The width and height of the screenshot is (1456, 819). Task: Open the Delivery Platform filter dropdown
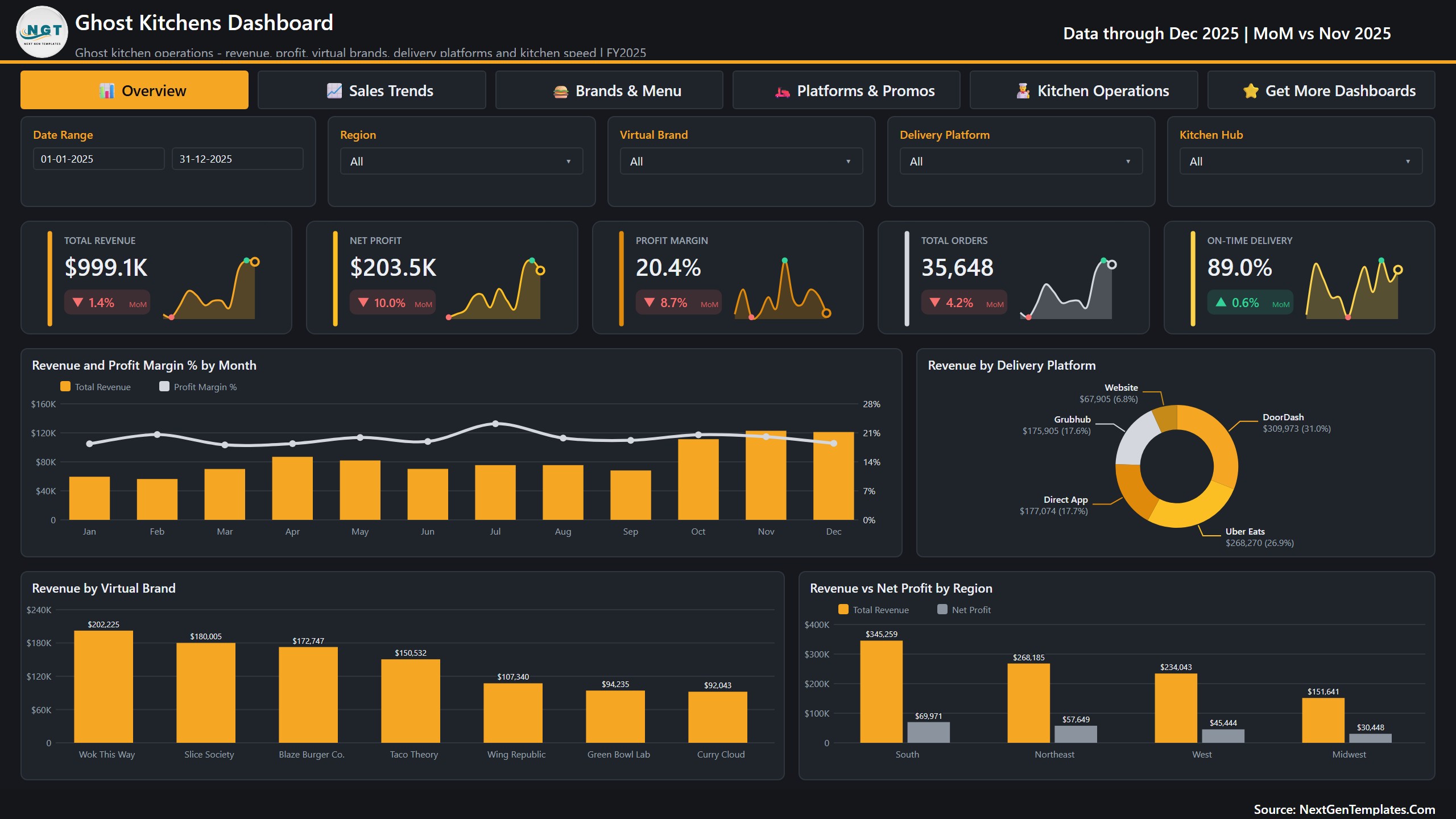click(1021, 162)
